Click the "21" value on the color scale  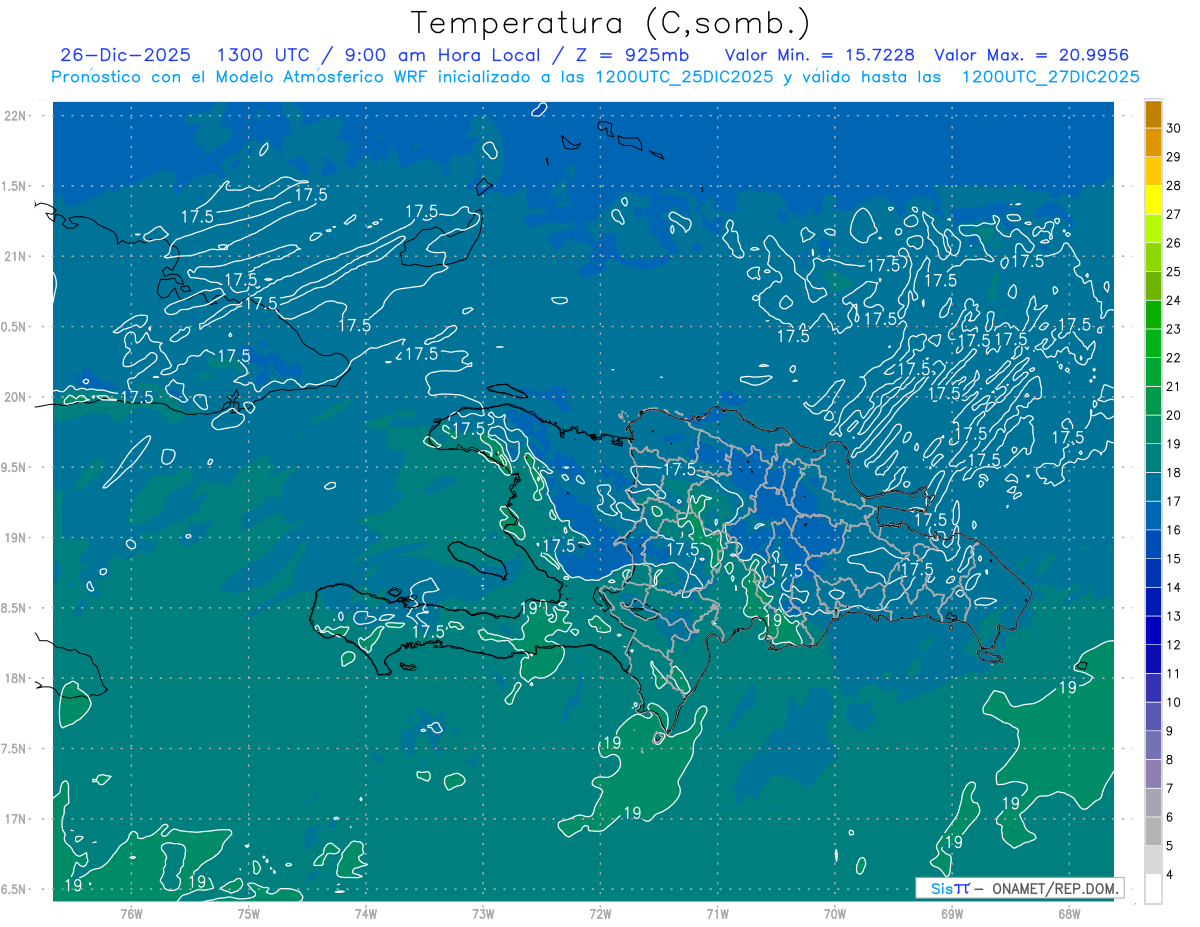pyautogui.click(x=1174, y=386)
